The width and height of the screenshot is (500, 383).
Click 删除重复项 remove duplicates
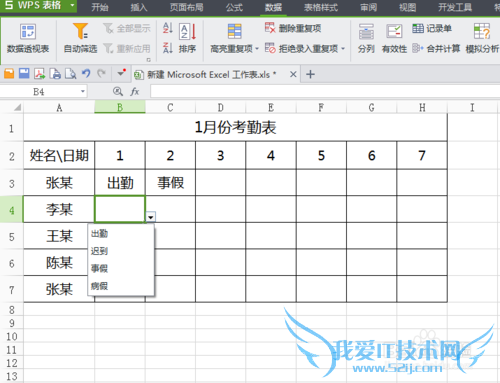tap(293, 28)
